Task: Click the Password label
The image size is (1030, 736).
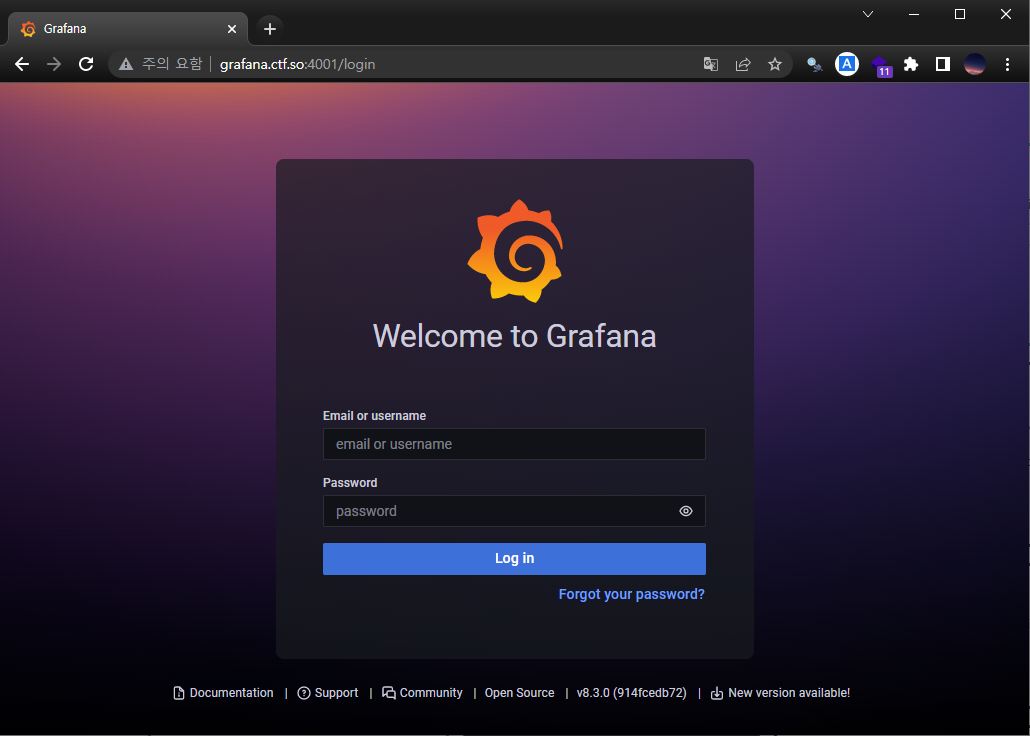Action: pos(350,483)
